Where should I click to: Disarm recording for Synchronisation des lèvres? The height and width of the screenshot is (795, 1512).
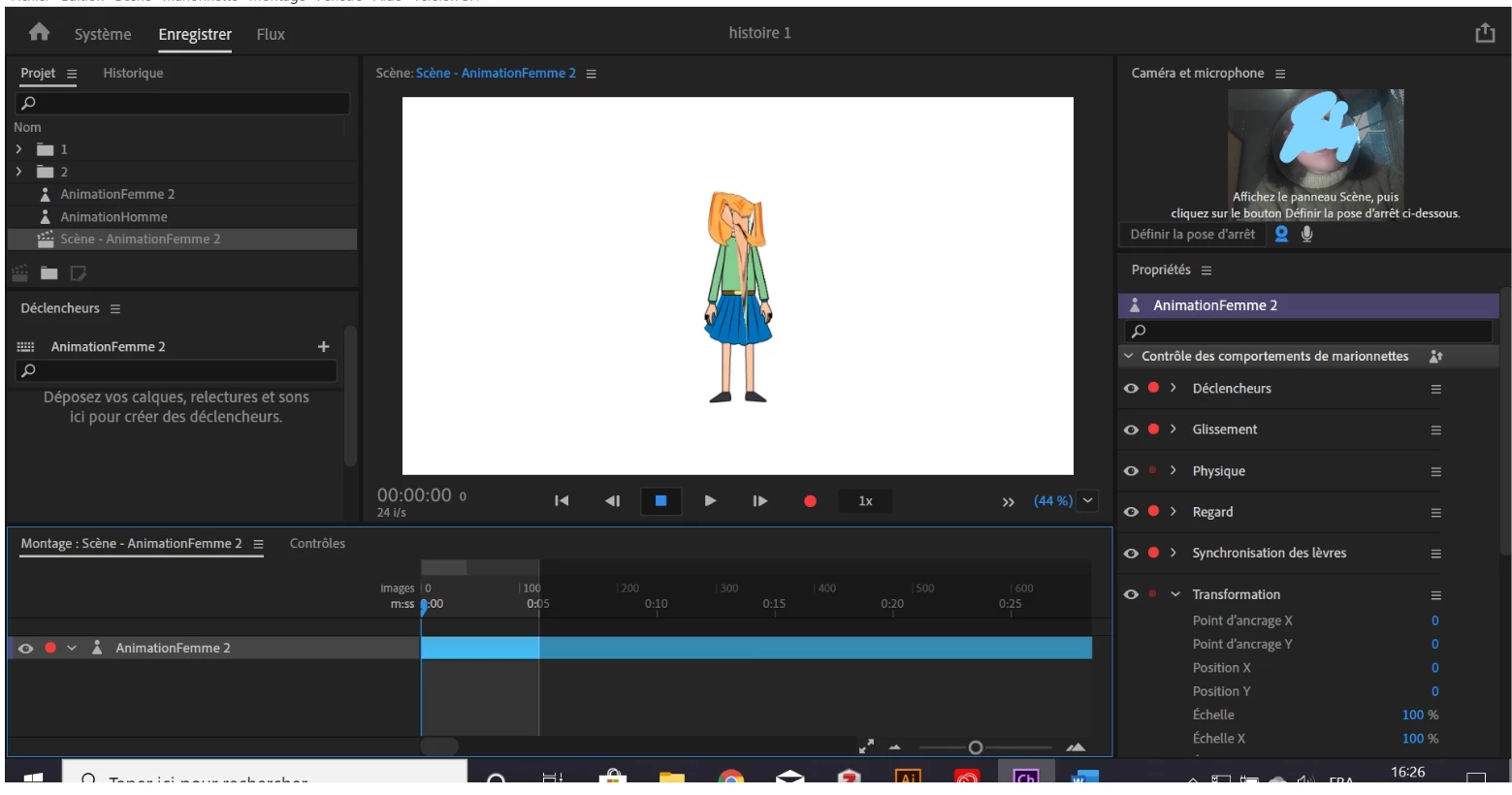click(x=1153, y=553)
